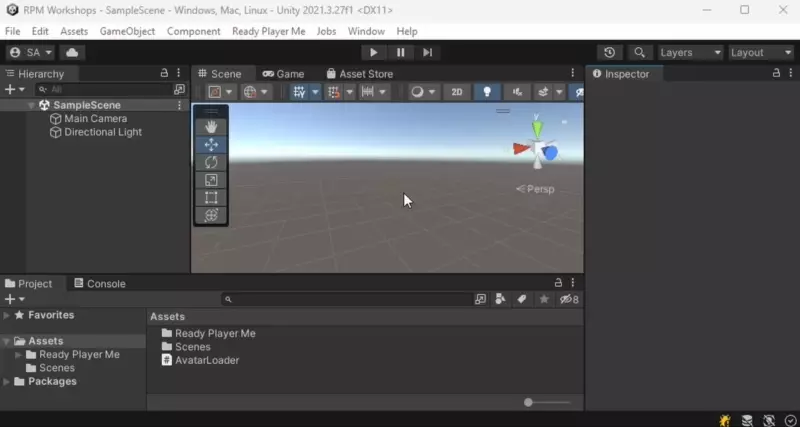The width and height of the screenshot is (800, 427).
Task: Toggle the Inspector panel lock
Action: (x=775, y=74)
